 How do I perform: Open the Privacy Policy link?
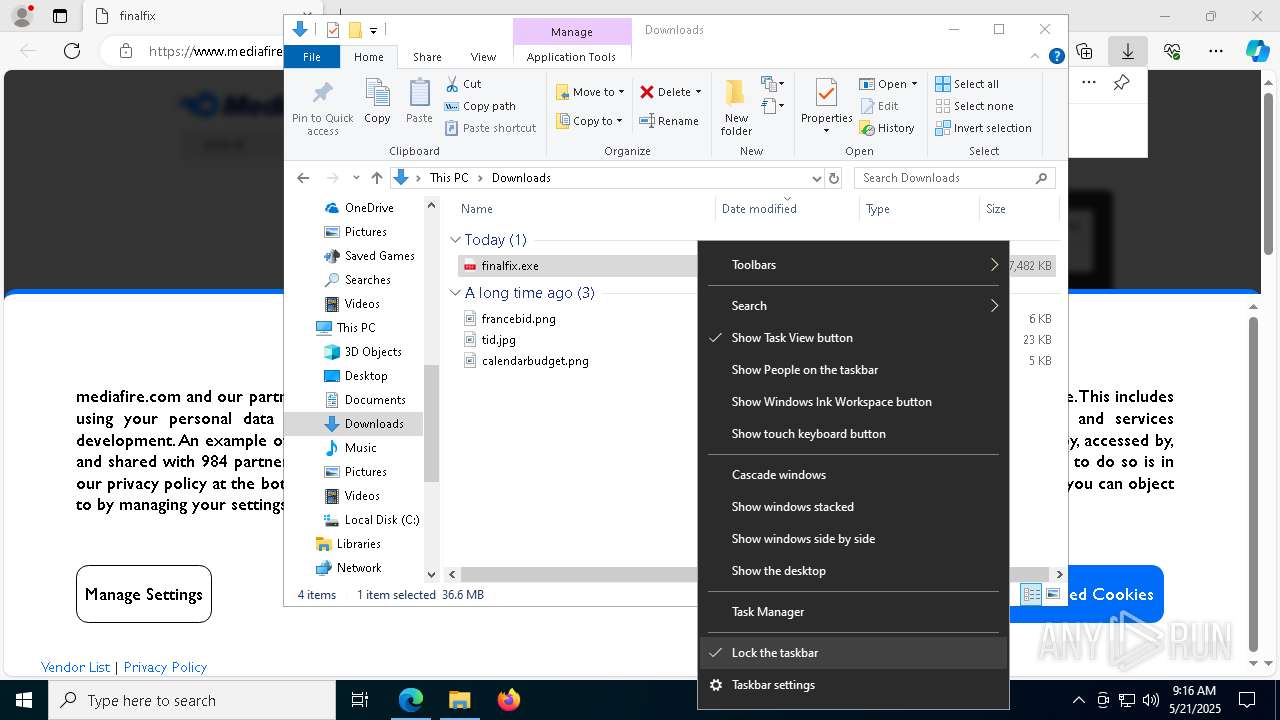tap(165, 667)
